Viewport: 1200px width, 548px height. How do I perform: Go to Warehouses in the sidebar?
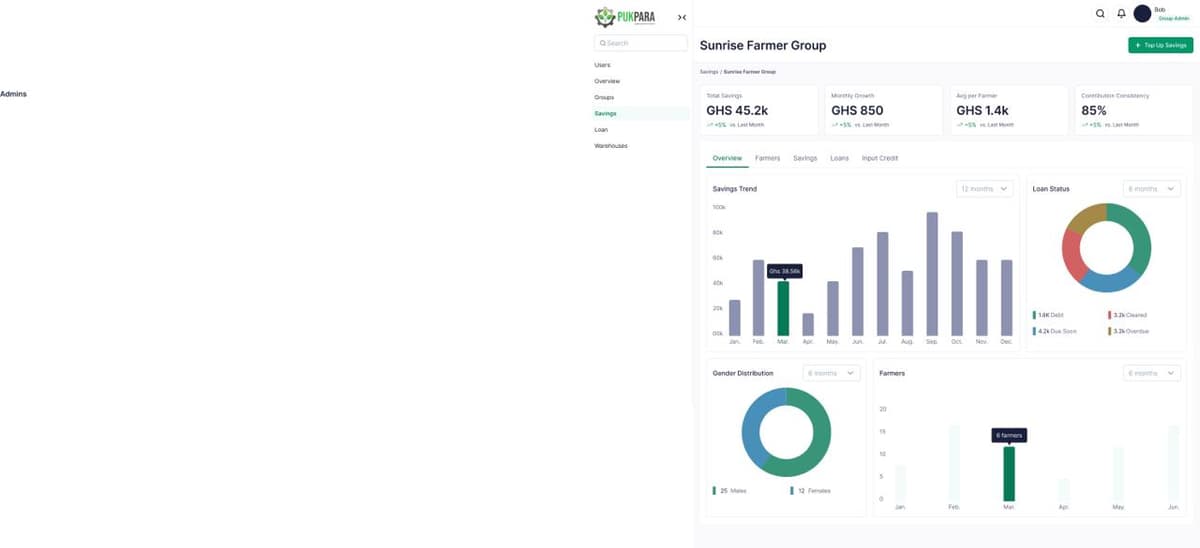(610, 146)
